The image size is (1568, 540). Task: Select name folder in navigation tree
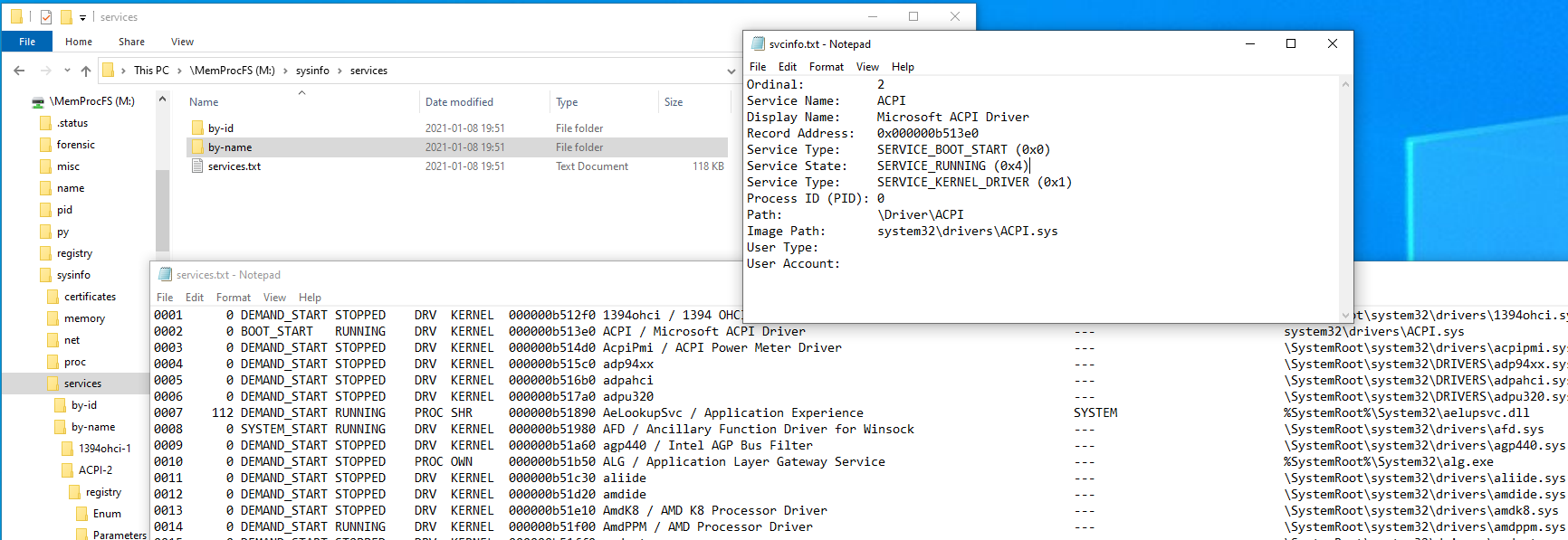click(71, 188)
